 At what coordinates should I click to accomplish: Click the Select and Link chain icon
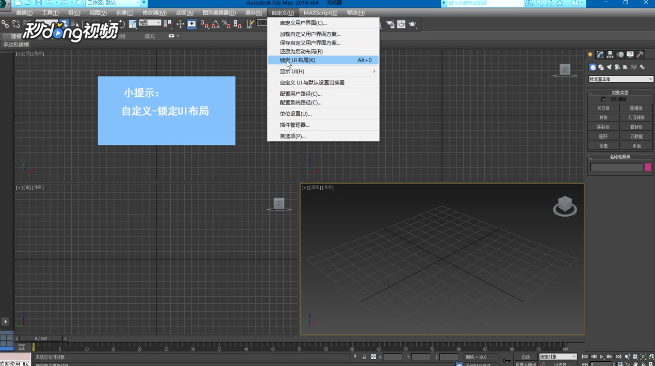tap(5, 24)
